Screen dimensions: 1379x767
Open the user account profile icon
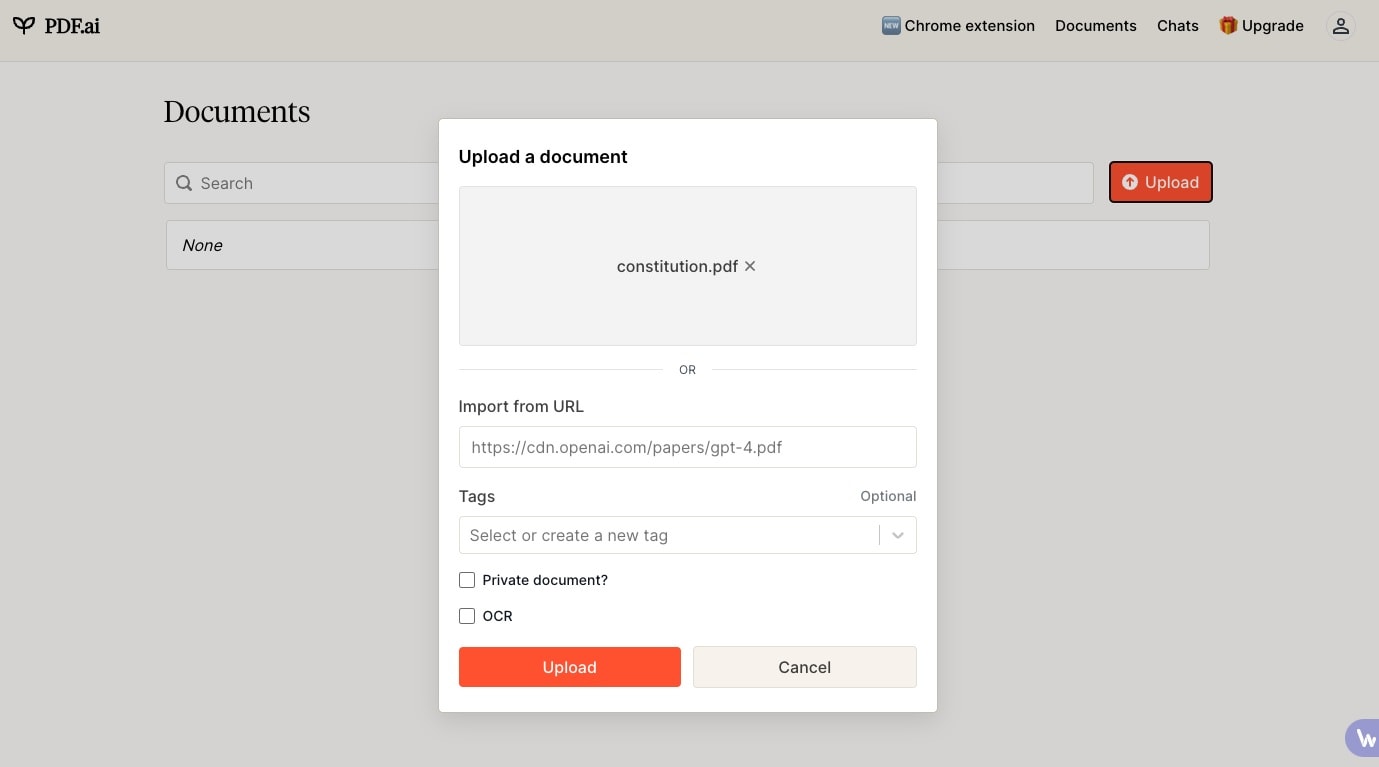click(1340, 26)
